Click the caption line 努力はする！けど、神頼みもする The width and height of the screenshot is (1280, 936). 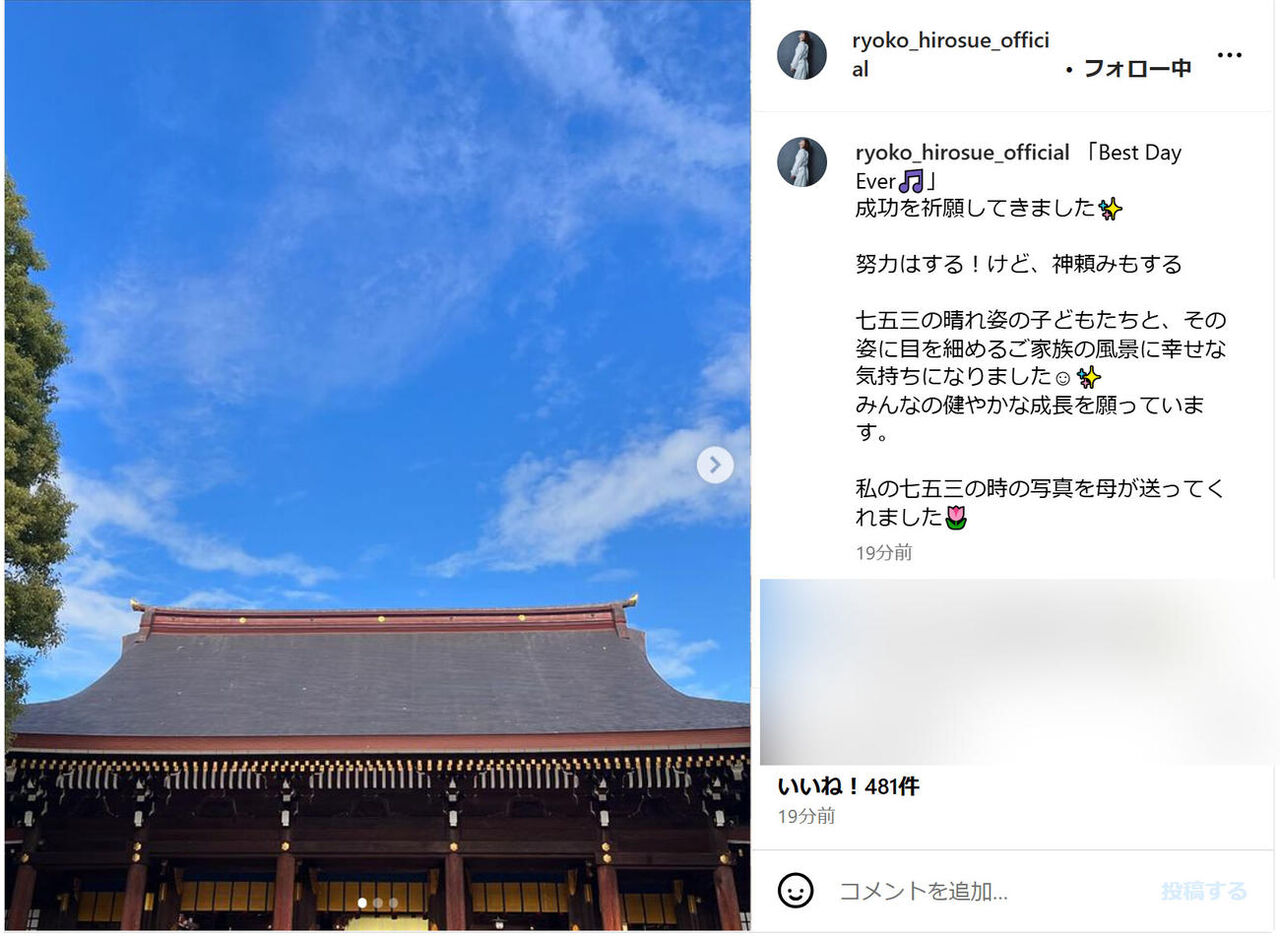[1019, 264]
